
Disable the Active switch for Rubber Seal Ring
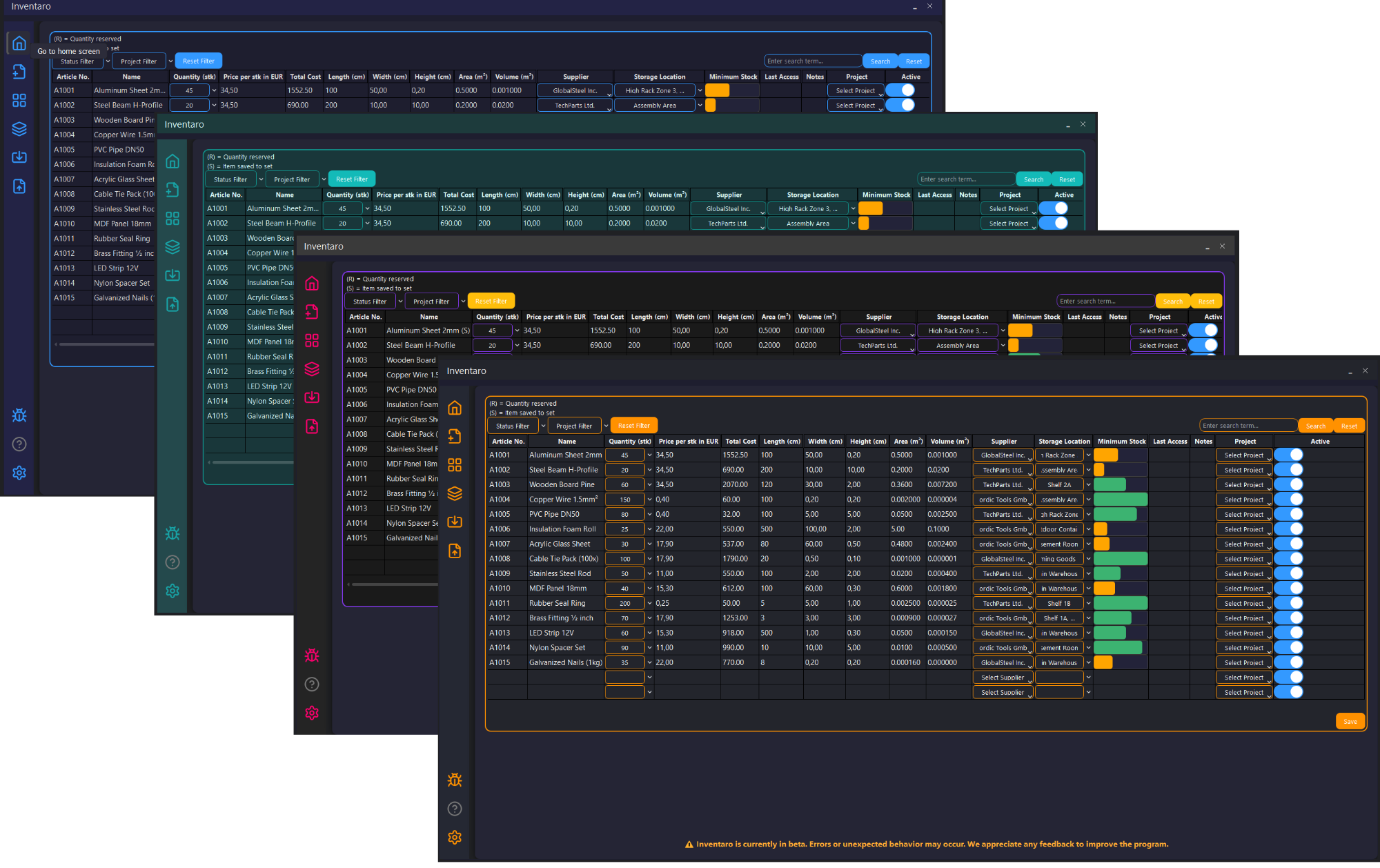point(1288,603)
